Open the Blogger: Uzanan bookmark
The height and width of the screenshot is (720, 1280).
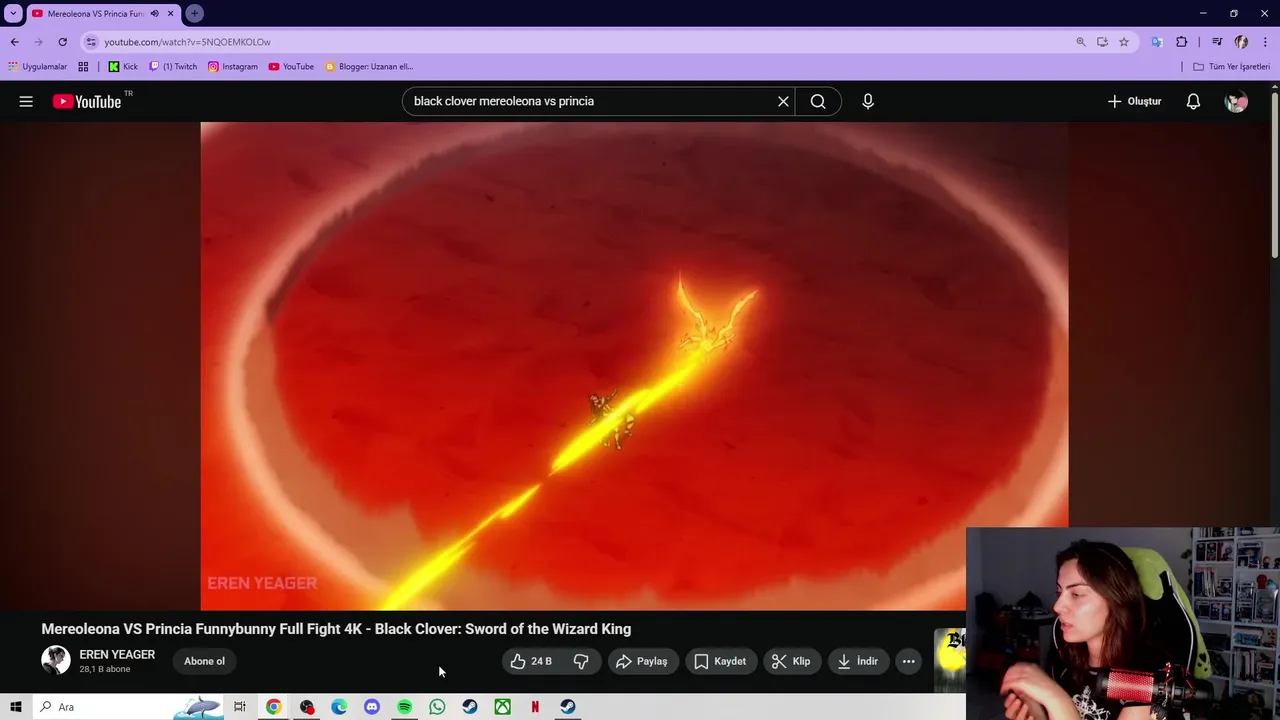tap(369, 67)
